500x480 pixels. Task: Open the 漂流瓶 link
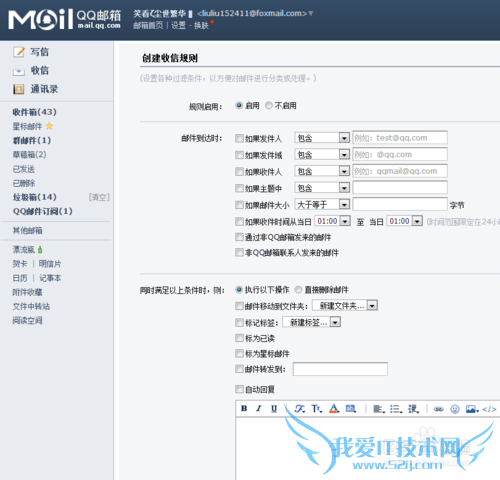tap(24, 250)
